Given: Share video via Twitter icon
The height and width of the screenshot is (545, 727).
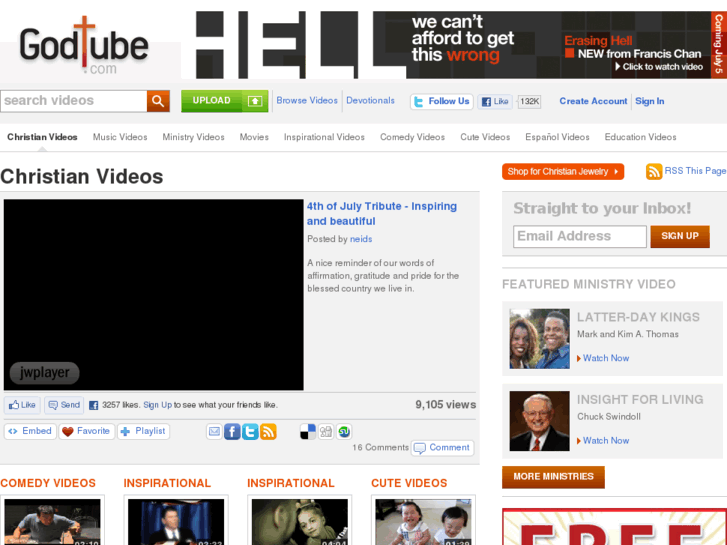Looking at the screenshot, I should (250, 432).
